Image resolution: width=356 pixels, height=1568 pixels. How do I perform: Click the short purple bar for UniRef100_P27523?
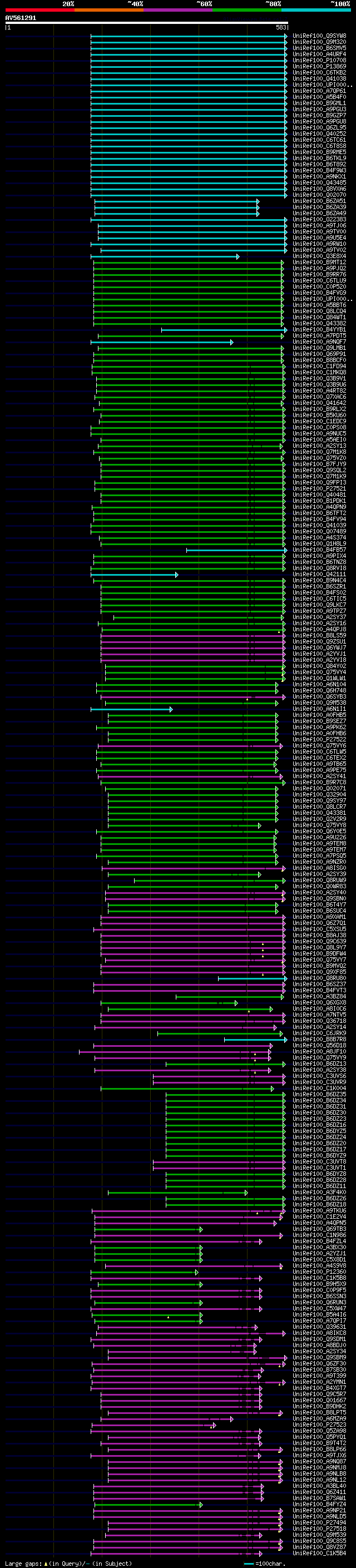click(x=154, y=1425)
